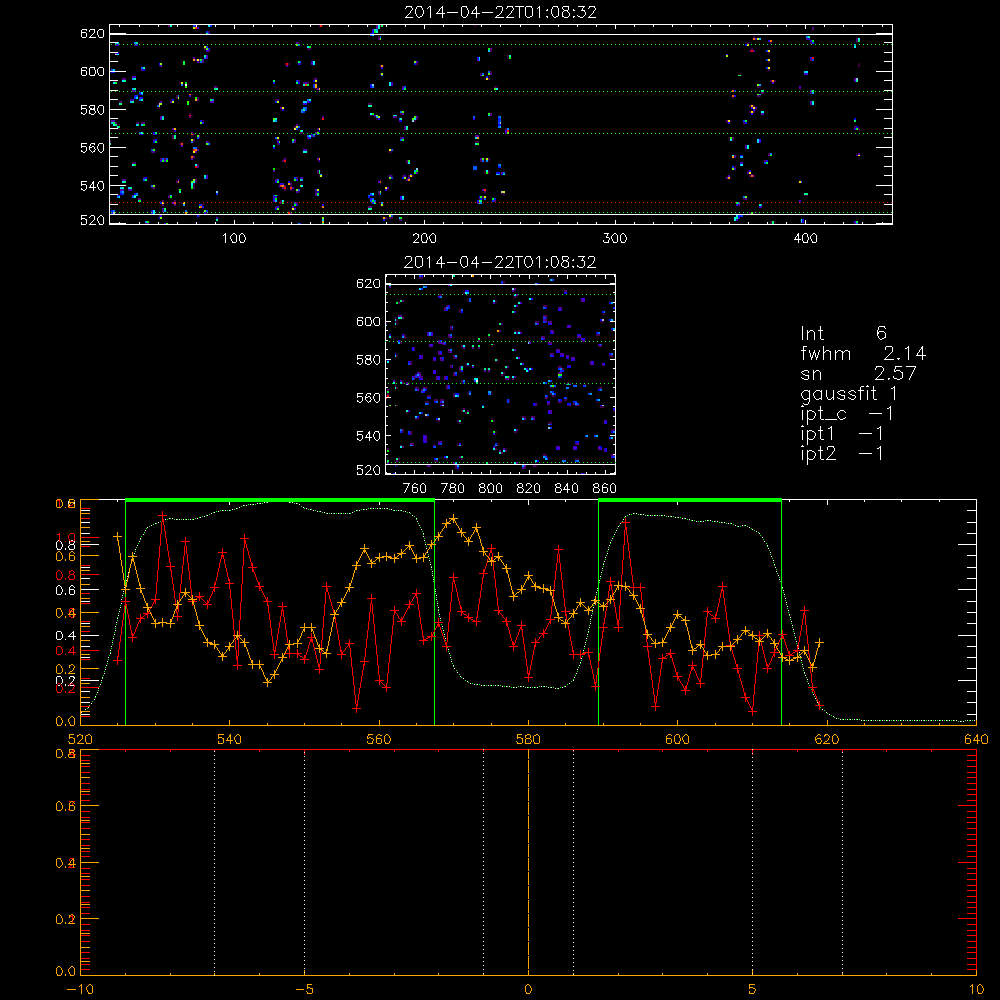Click the 820 label on middle panel x-axis
Image resolution: width=1000 pixels, height=1000 pixels.
pos(529,489)
